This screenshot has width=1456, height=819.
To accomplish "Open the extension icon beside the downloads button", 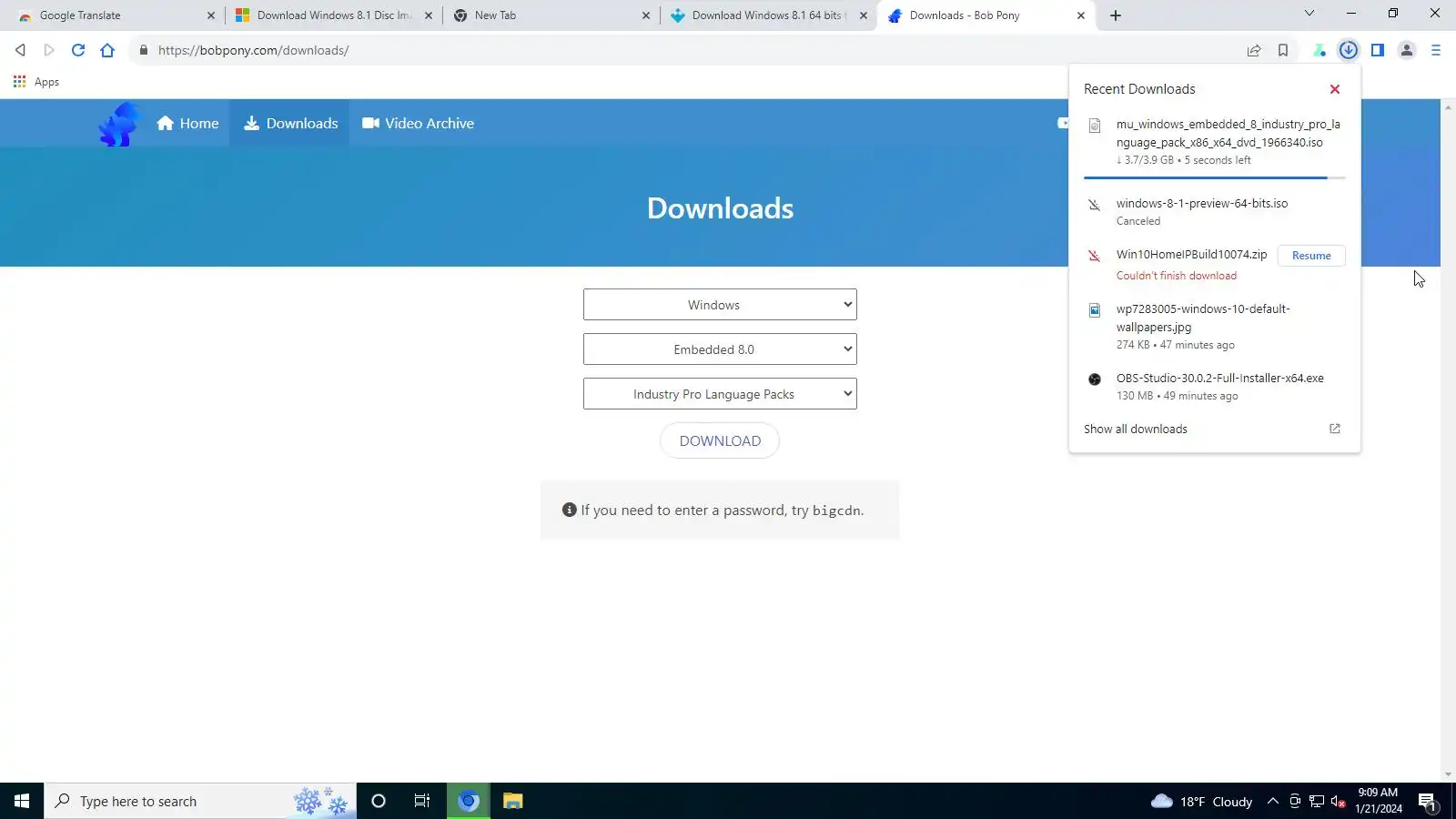I will (x=1319, y=50).
